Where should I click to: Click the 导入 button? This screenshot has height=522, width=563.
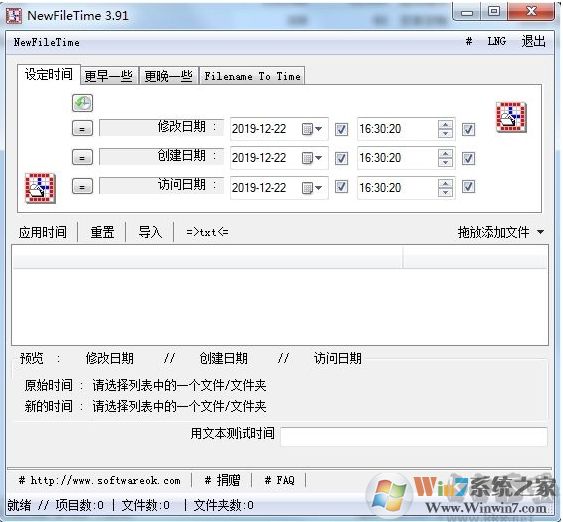(150, 232)
